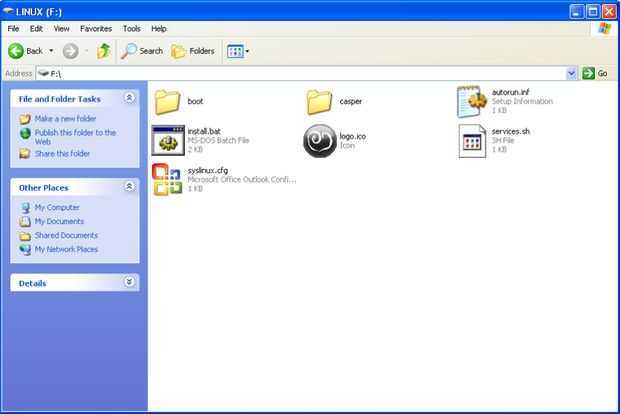The width and height of the screenshot is (620, 414).
Task: Open the View menu
Action: click(x=61, y=28)
